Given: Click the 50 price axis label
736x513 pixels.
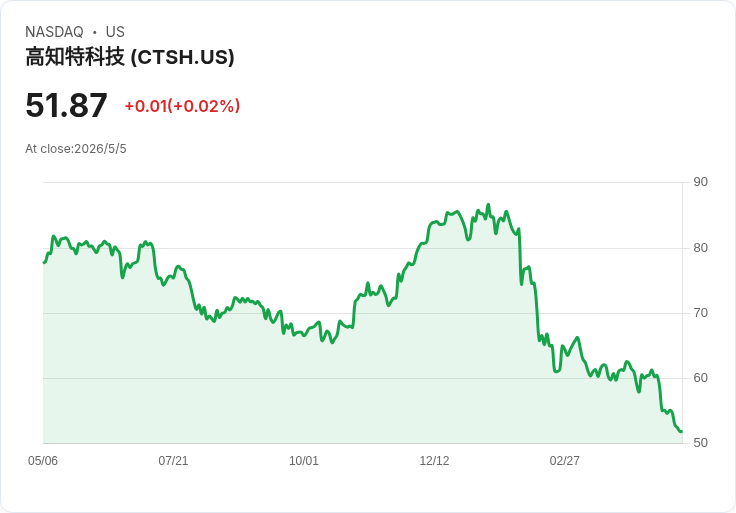Looking at the screenshot, I should 700,443.
